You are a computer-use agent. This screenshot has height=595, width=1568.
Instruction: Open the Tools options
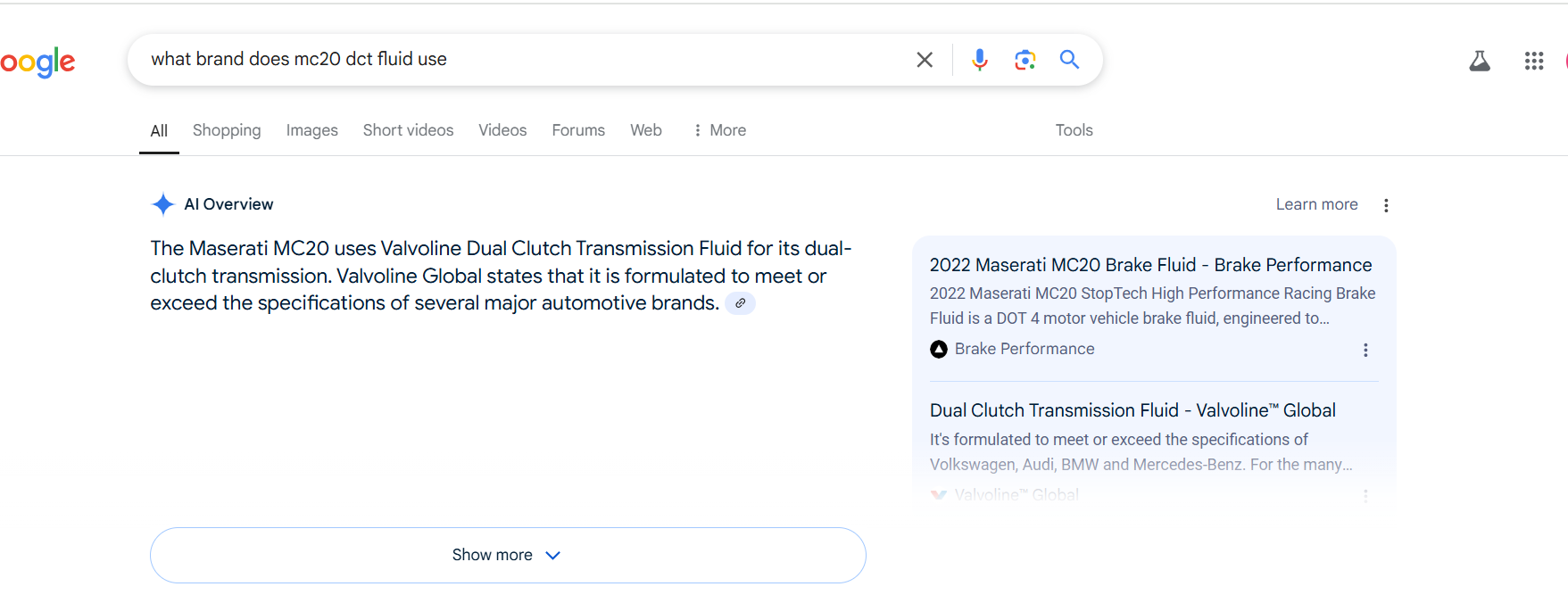[1074, 130]
